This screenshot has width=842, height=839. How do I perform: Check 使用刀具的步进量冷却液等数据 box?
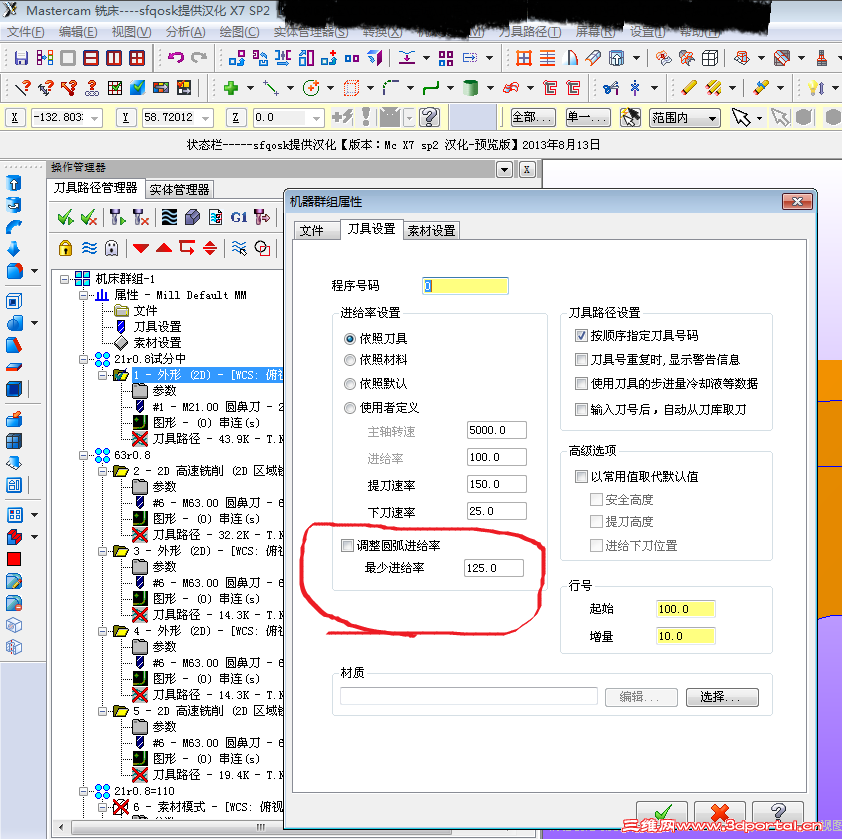581,384
